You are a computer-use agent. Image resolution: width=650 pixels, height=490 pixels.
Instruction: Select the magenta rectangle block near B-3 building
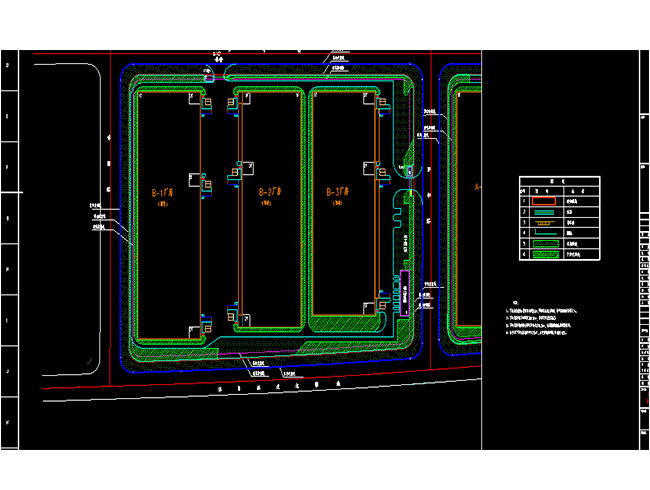(405, 293)
